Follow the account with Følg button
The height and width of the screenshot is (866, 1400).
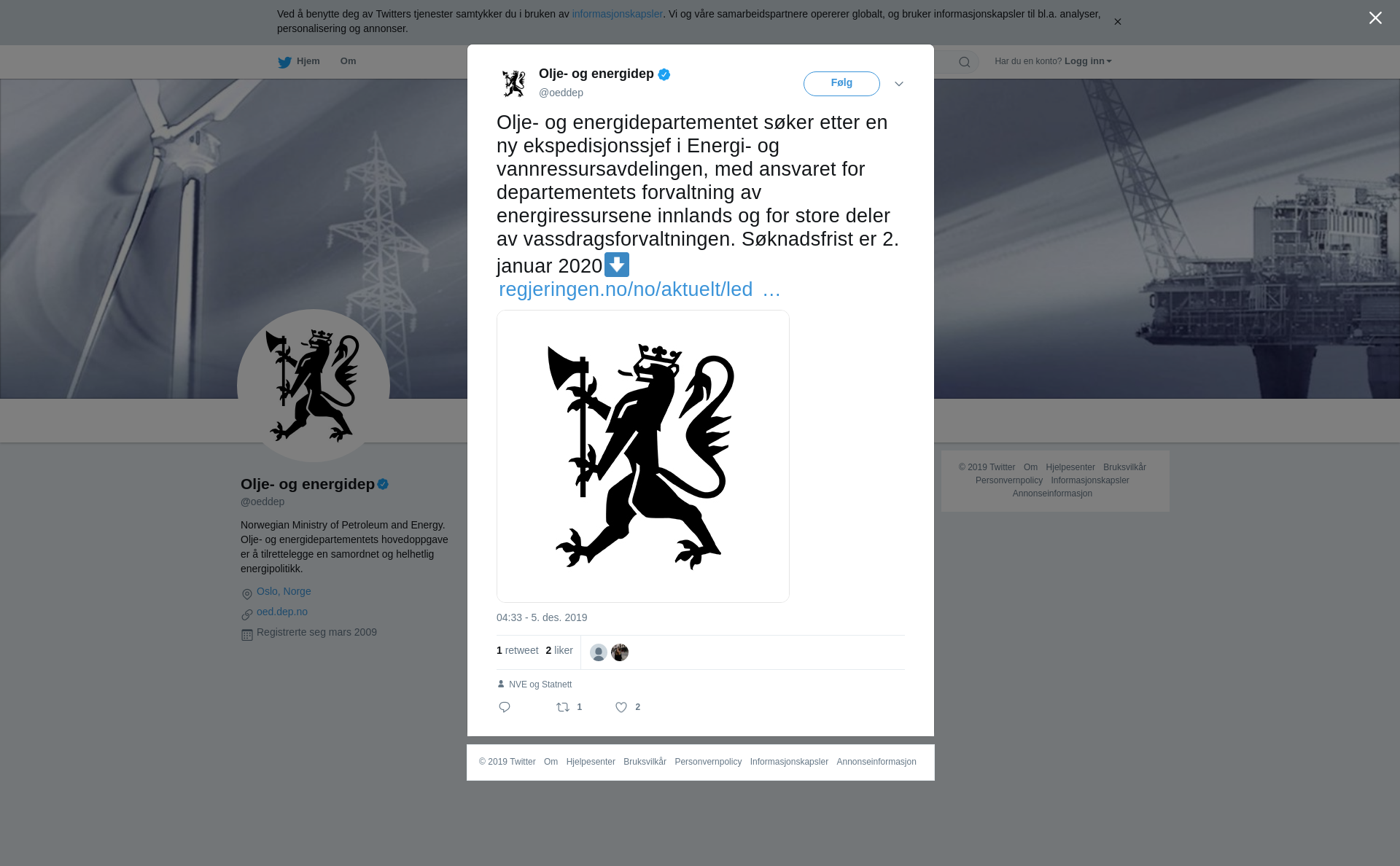coord(841,84)
